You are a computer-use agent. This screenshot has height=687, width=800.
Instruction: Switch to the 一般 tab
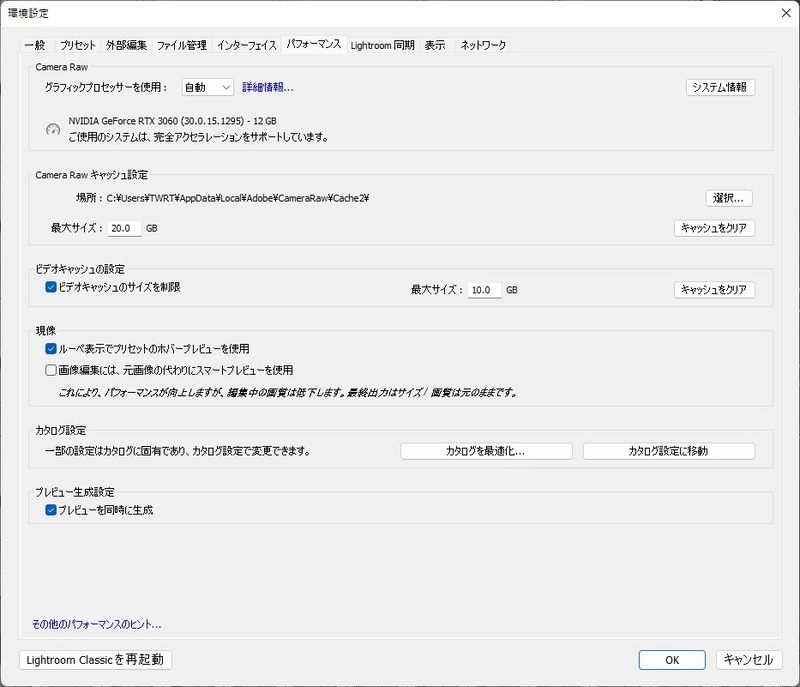(33, 45)
